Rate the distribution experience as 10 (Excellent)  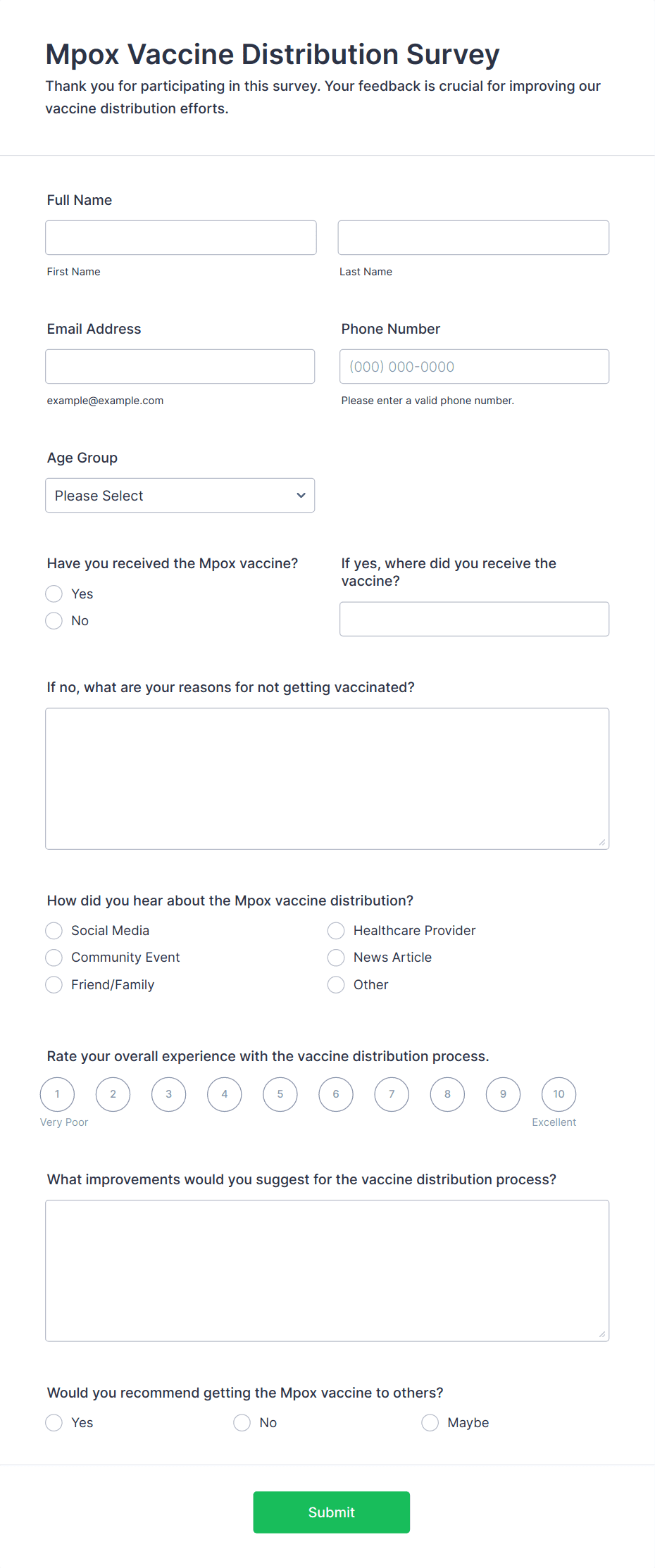click(559, 1094)
